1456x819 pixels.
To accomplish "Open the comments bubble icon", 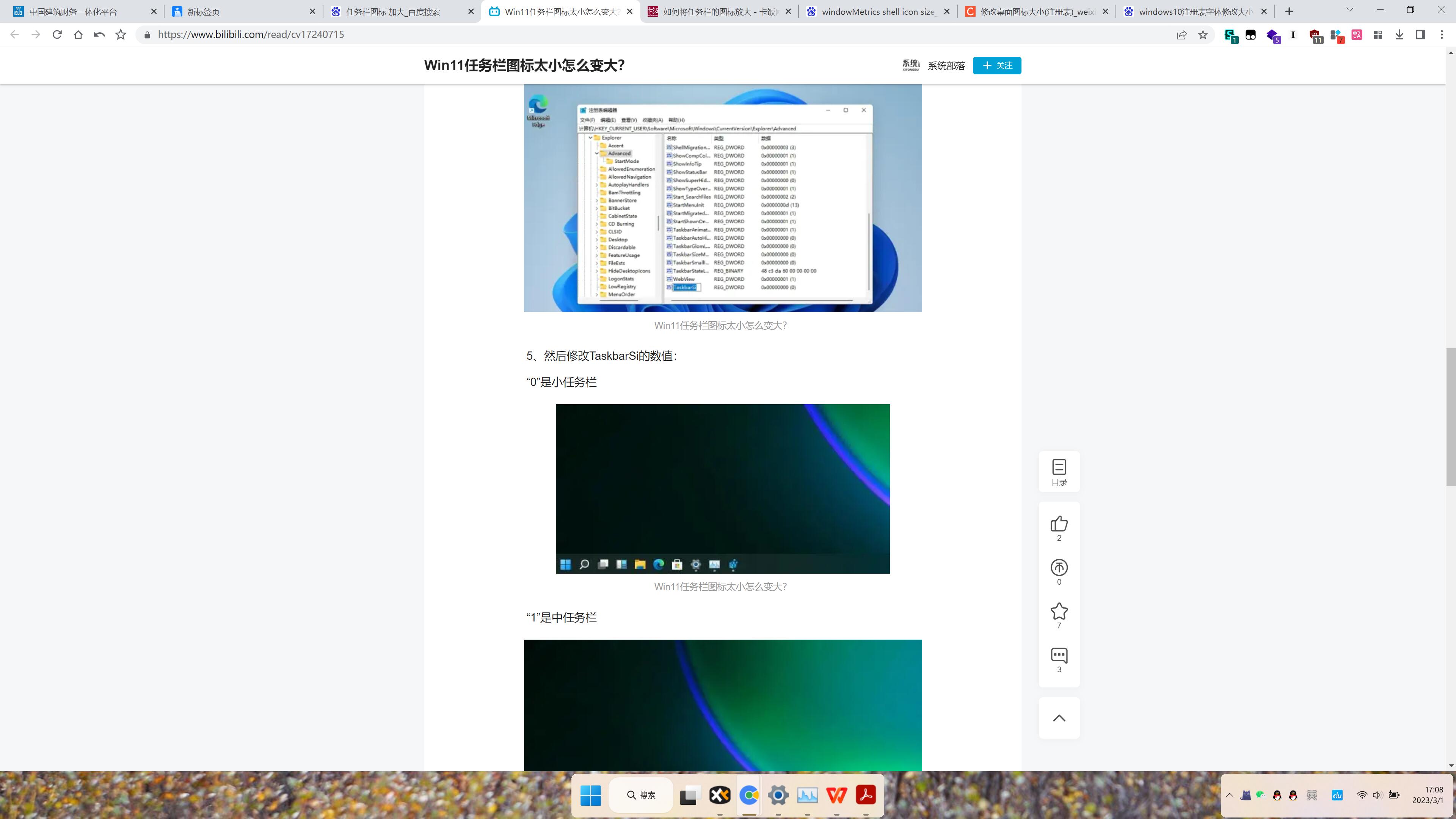I will (1059, 655).
